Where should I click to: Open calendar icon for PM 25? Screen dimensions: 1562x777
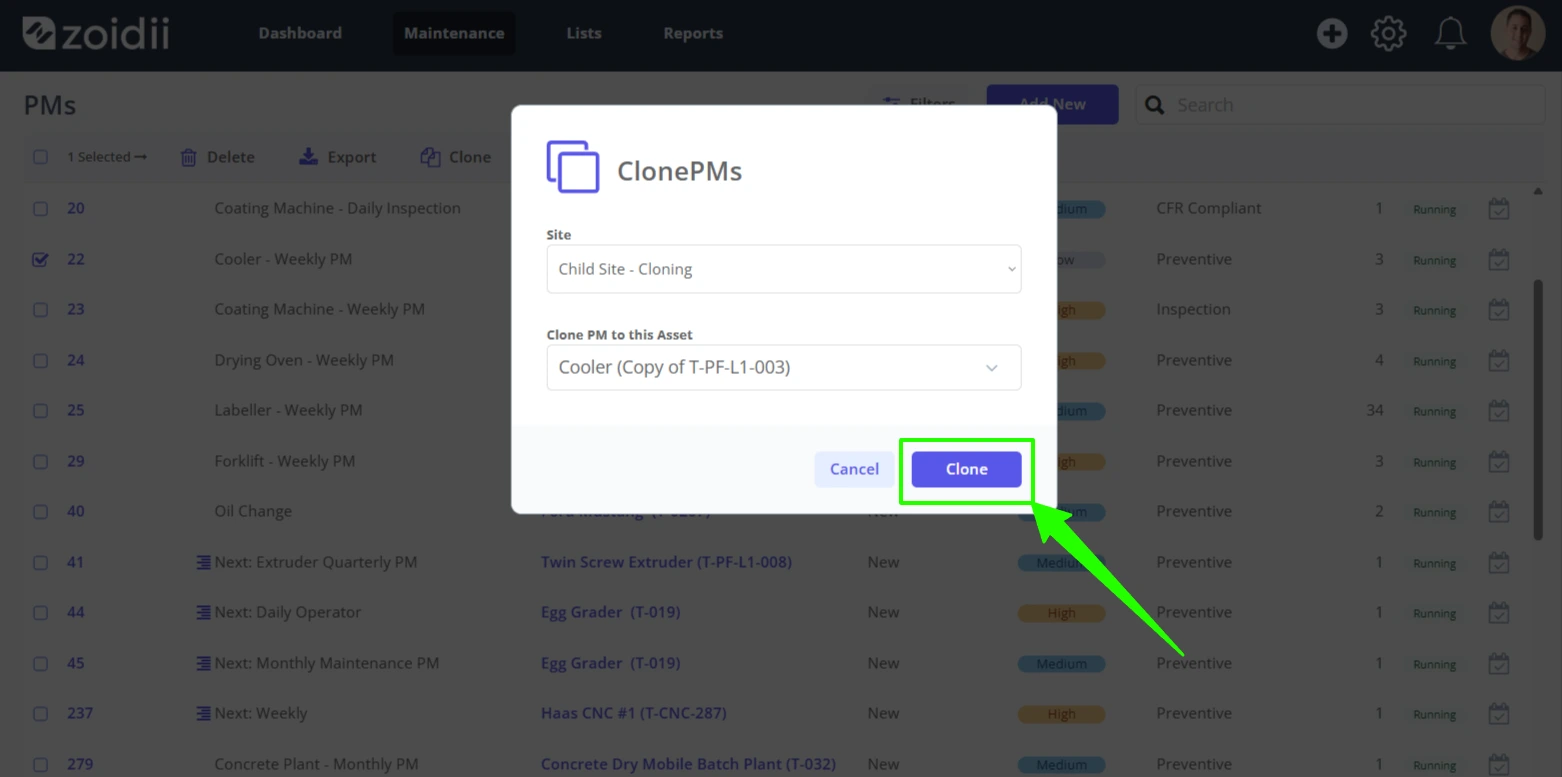pyautogui.click(x=1498, y=411)
